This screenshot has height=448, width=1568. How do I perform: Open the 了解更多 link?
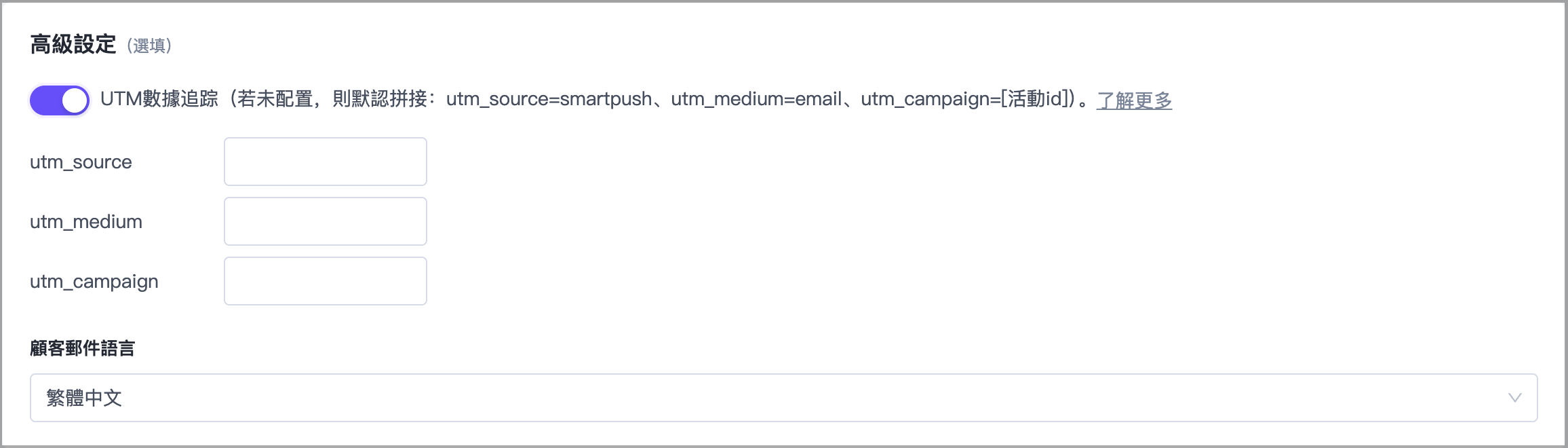(x=1134, y=100)
